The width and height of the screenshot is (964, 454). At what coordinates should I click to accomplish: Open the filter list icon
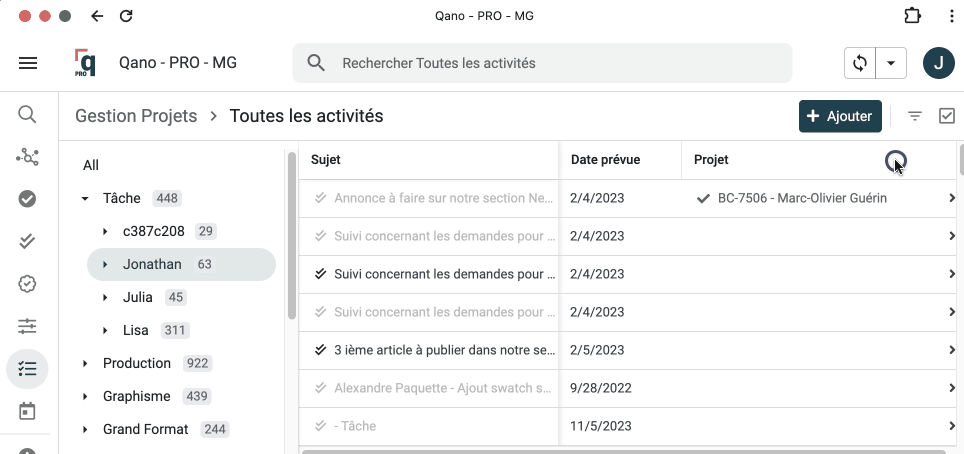tap(914, 116)
